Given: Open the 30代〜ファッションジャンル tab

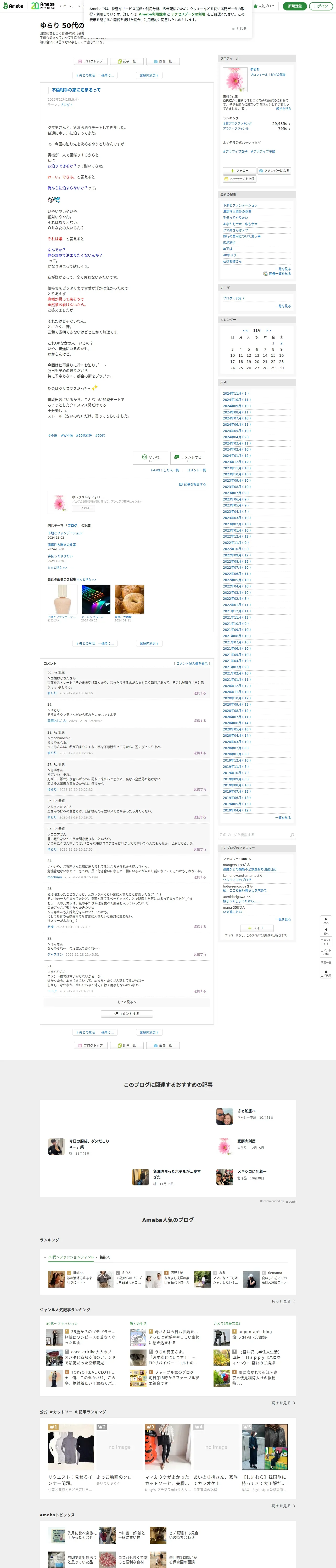Looking at the screenshot, I should [71, 1257].
